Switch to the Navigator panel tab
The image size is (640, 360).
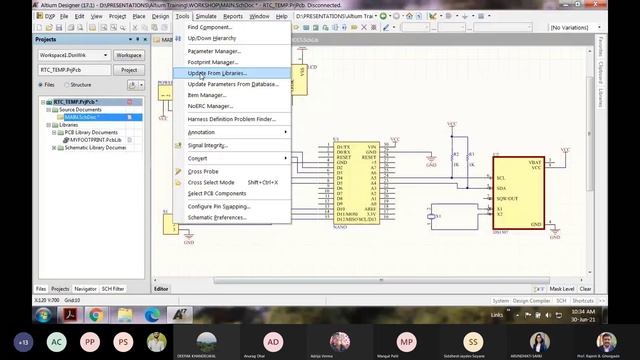point(85,289)
